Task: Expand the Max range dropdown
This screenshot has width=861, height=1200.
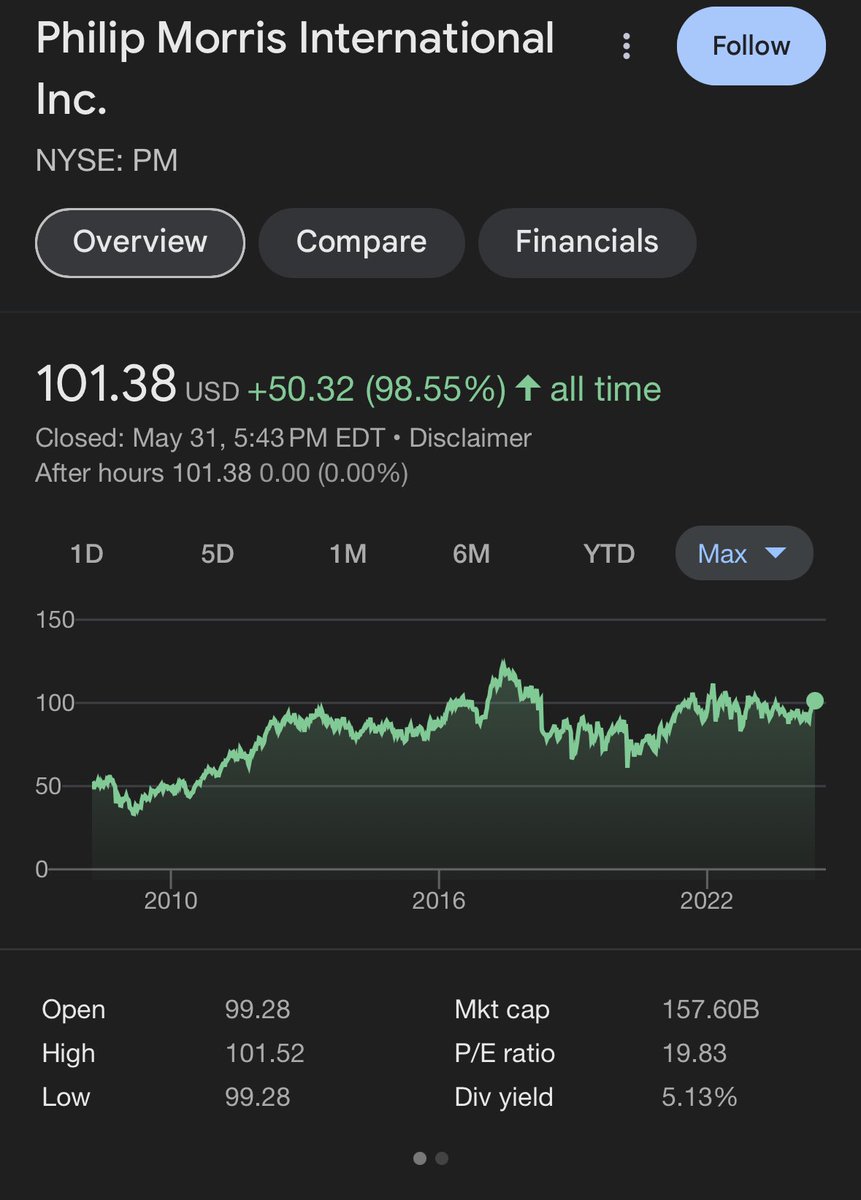Action: (x=744, y=553)
